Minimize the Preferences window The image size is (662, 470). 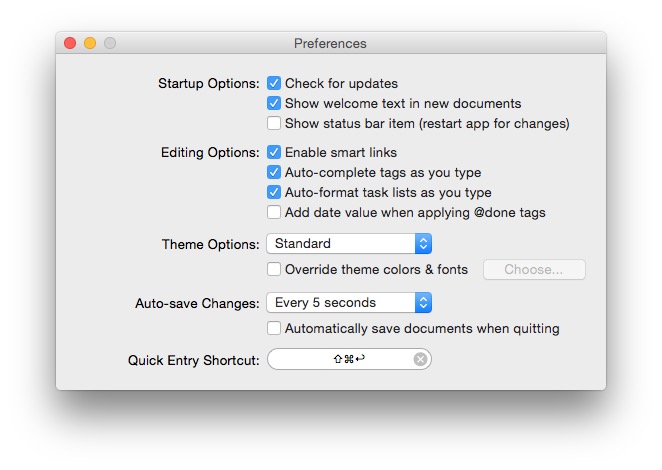click(90, 43)
